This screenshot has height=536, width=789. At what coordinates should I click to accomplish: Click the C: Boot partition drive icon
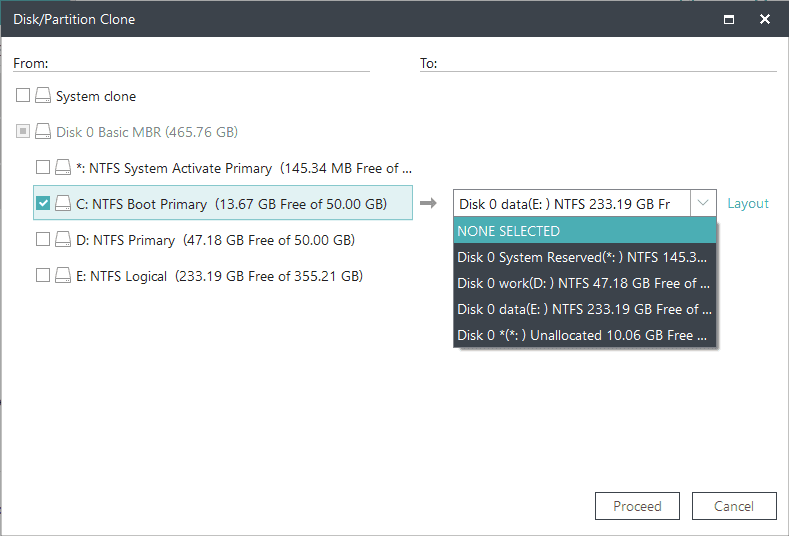pos(63,204)
